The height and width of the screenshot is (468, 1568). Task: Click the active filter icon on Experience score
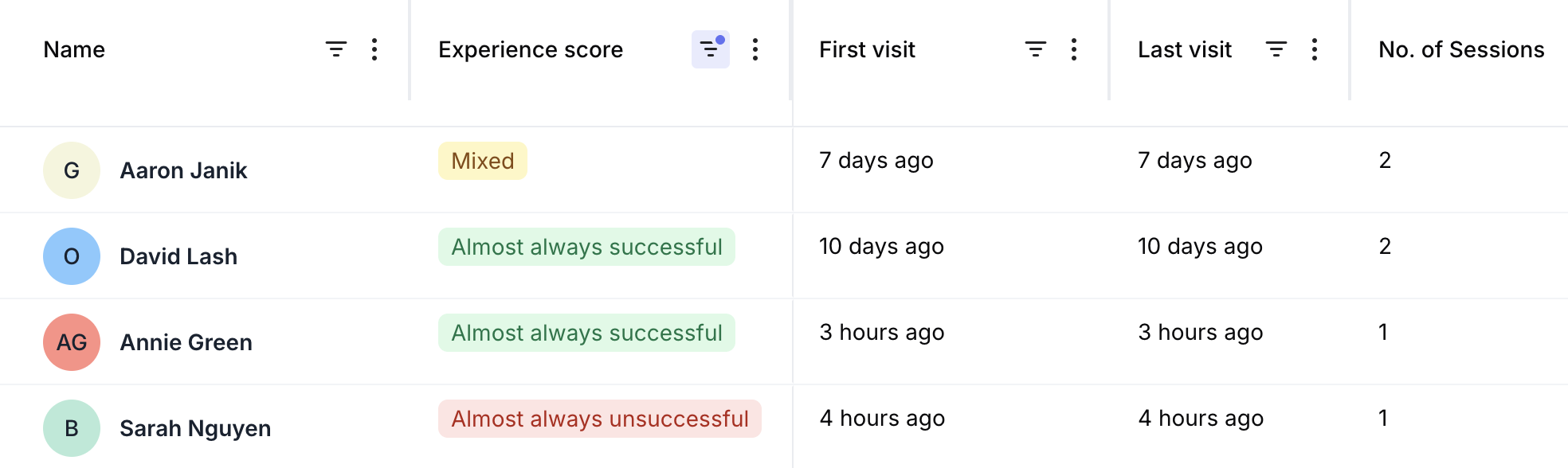pyautogui.click(x=710, y=49)
